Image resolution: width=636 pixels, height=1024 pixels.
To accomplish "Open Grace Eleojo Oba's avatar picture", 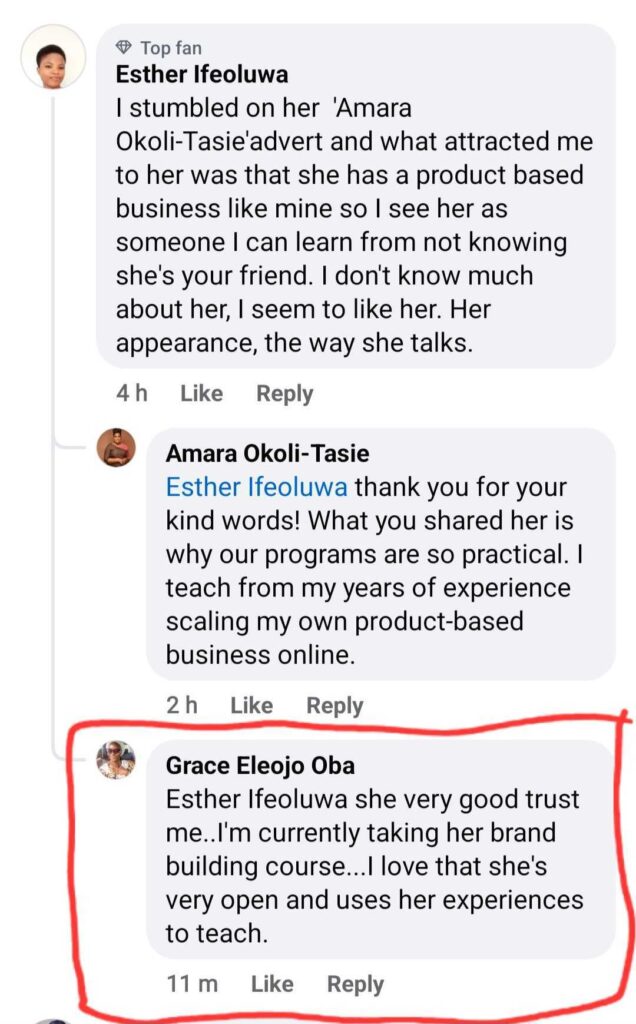I will [x=116, y=760].
